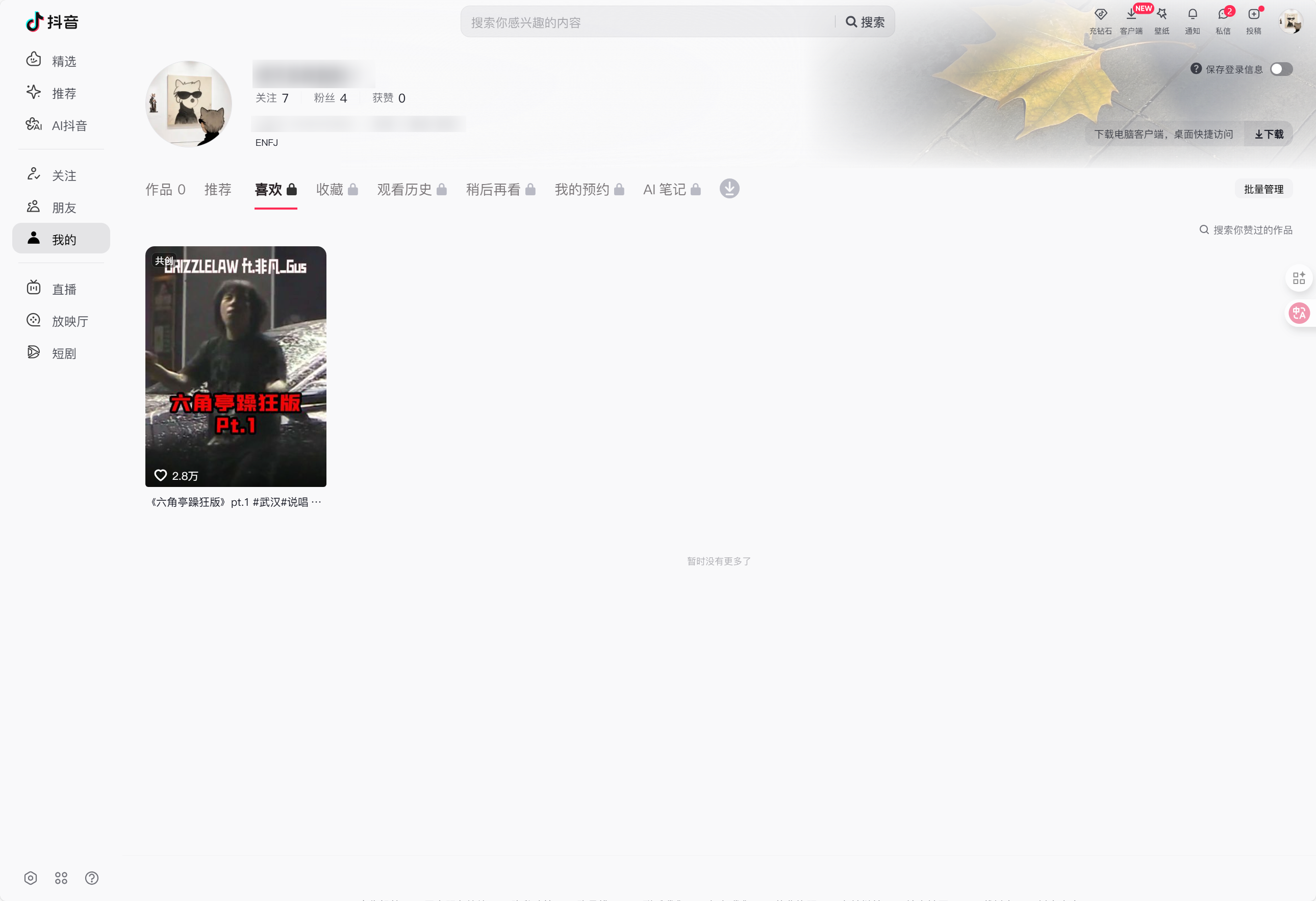Open the top-right profile avatar
Image resolution: width=1316 pixels, height=901 pixels.
pyautogui.click(x=1290, y=21)
